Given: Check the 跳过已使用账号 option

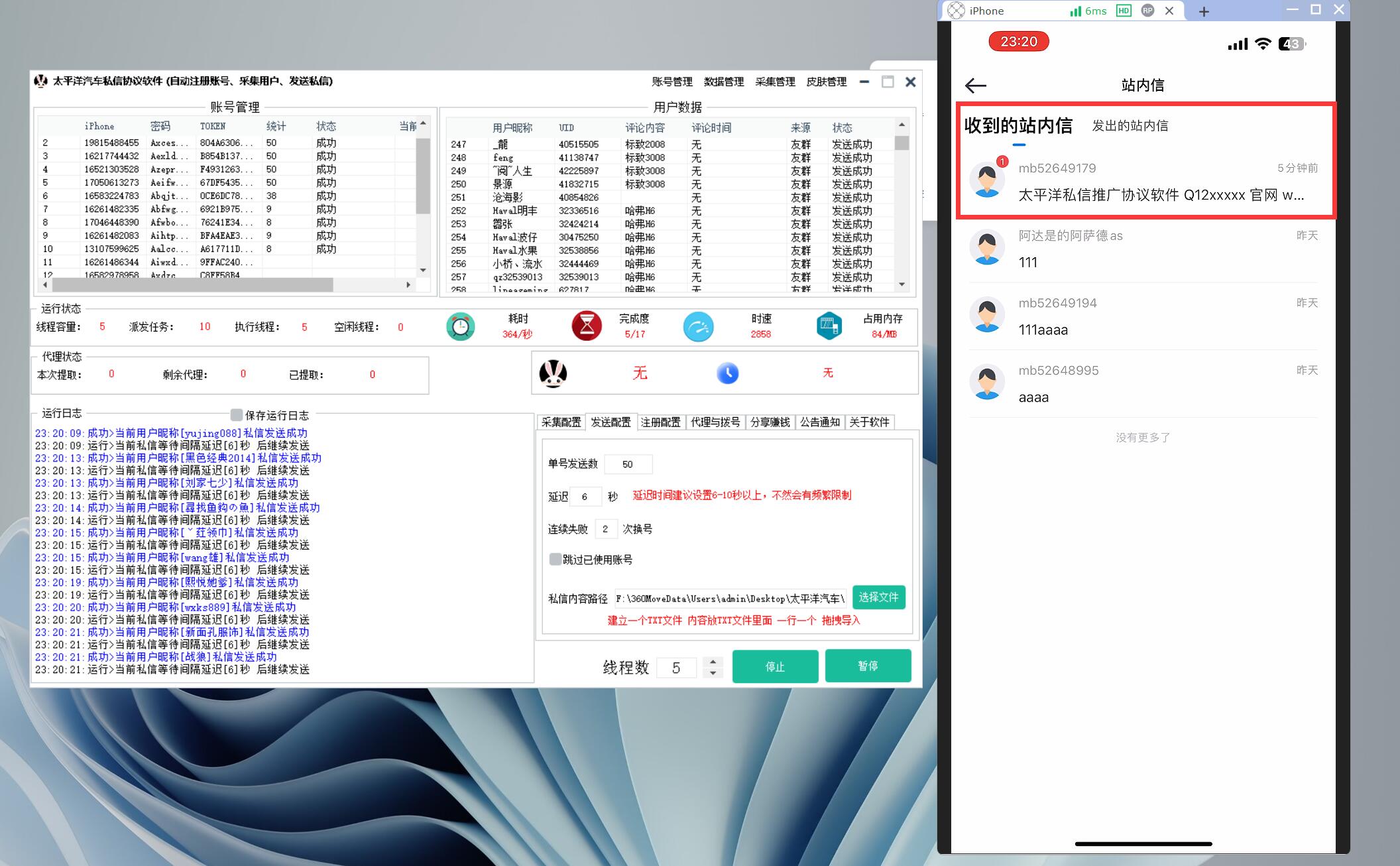Looking at the screenshot, I should point(555,559).
